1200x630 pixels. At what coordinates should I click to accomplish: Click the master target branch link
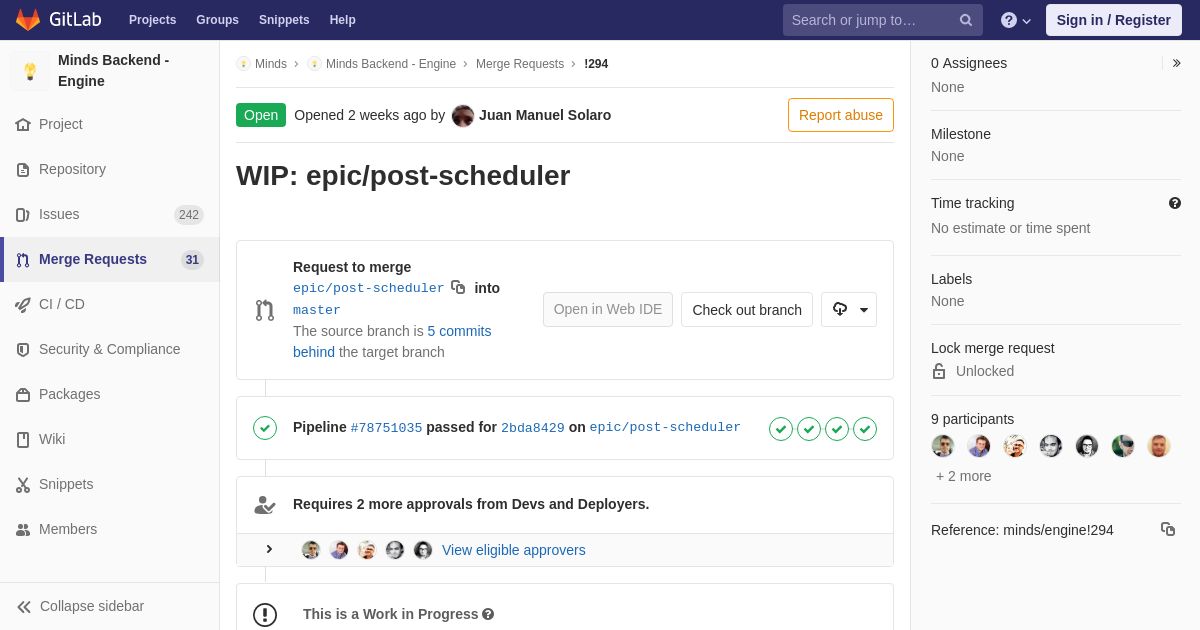[317, 310]
